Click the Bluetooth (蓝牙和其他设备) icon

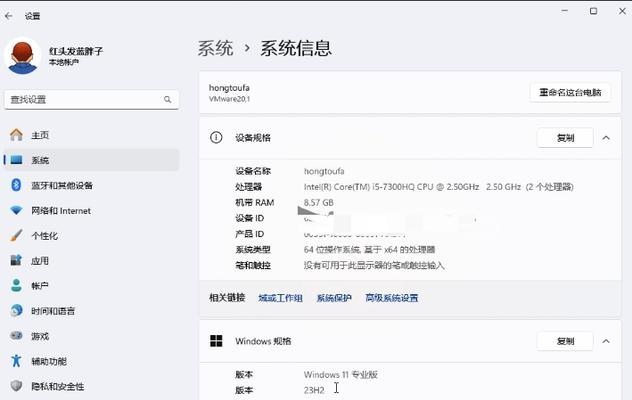(16, 185)
